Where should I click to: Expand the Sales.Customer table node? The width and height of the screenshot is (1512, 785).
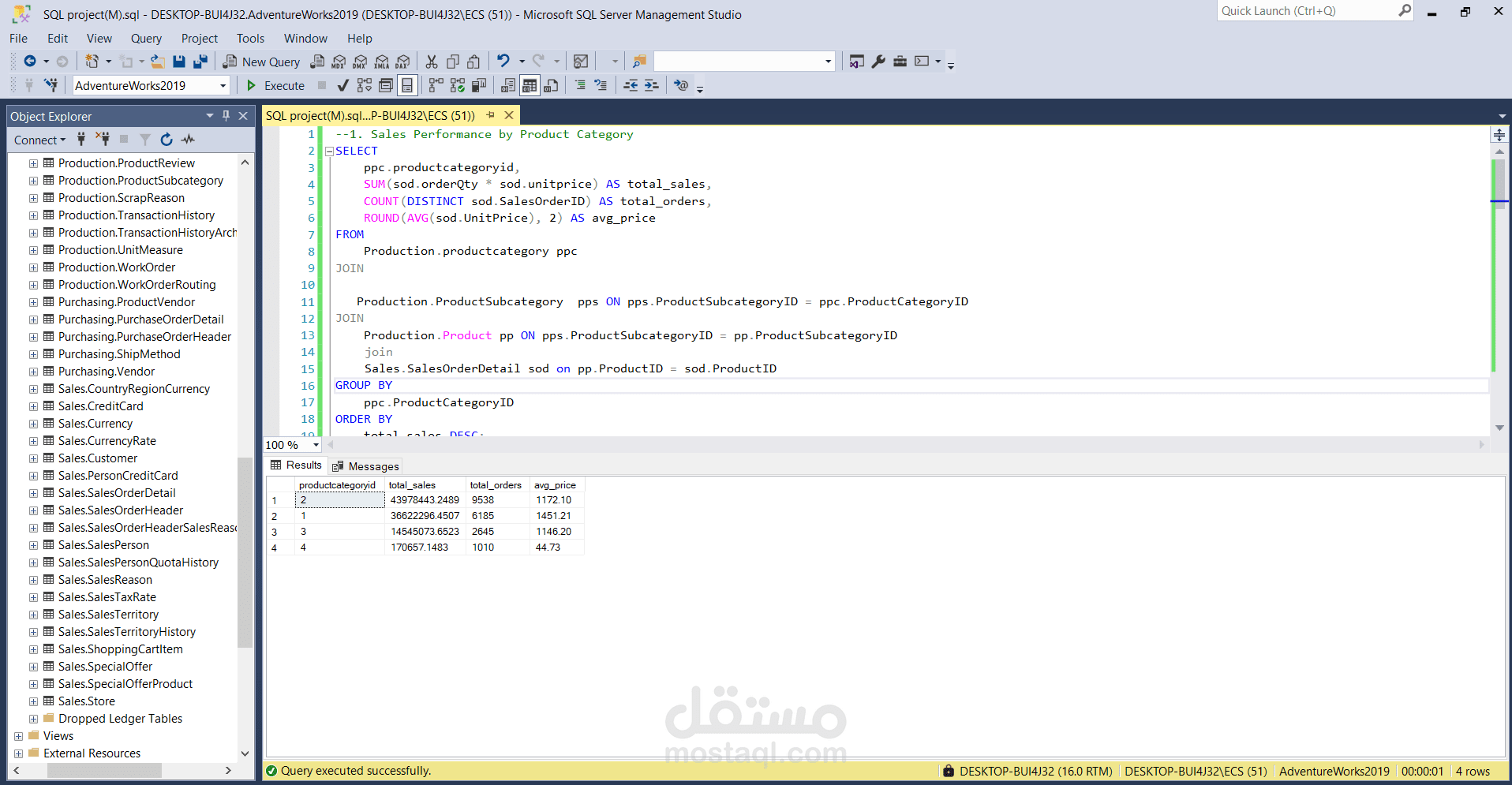(x=33, y=458)
